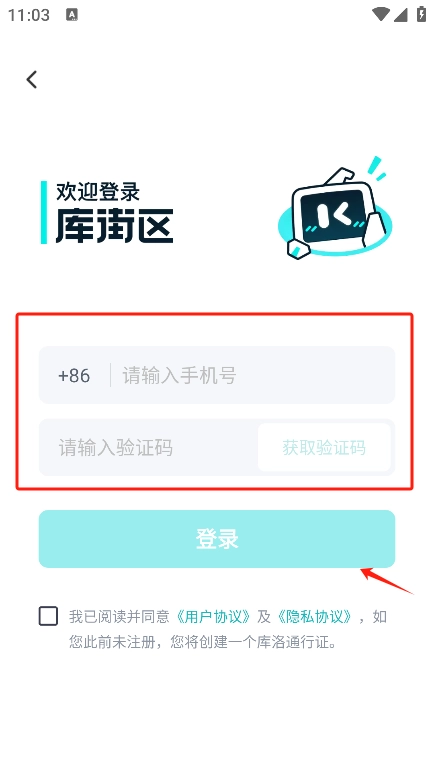
Task: Tap the Wi-Fi status icon
Action: coord(380,14)
